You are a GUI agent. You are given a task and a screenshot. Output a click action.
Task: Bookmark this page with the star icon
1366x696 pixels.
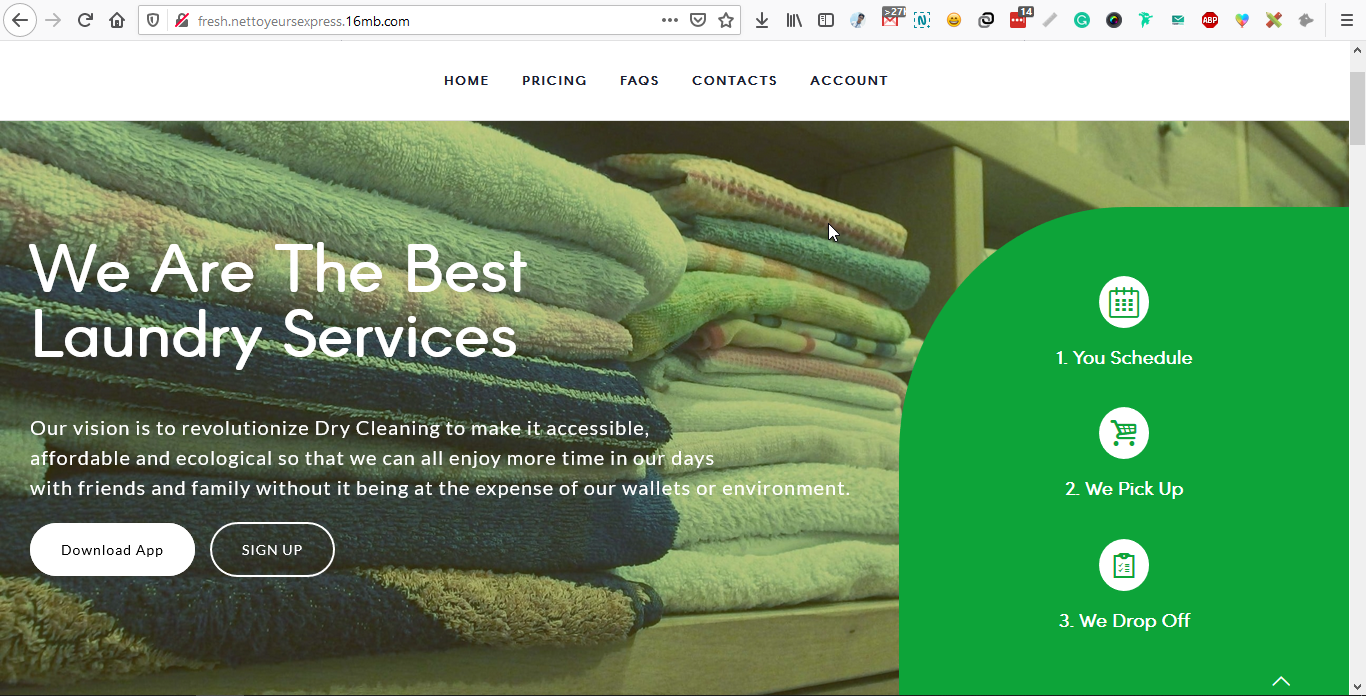click(x=726, y=20)
